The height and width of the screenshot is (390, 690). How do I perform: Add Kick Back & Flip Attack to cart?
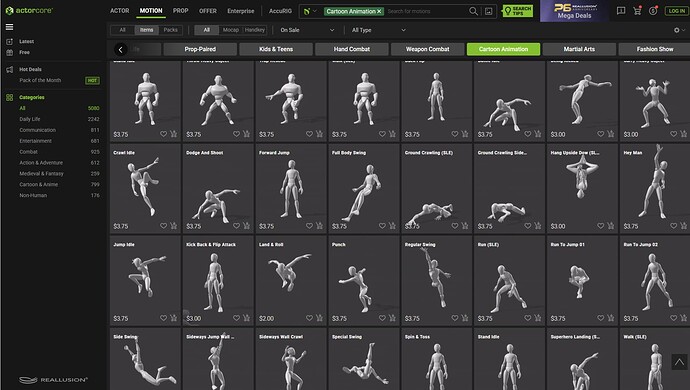tap(246, 318)
